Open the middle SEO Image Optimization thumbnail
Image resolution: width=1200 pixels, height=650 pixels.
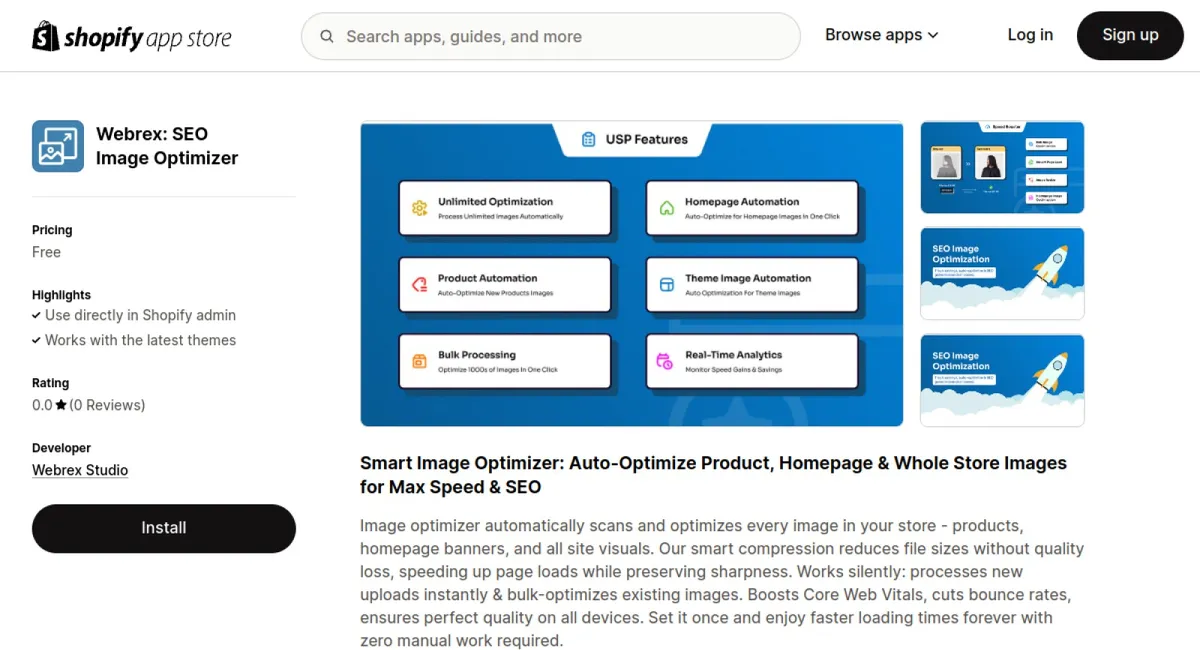click(1002, 274)
